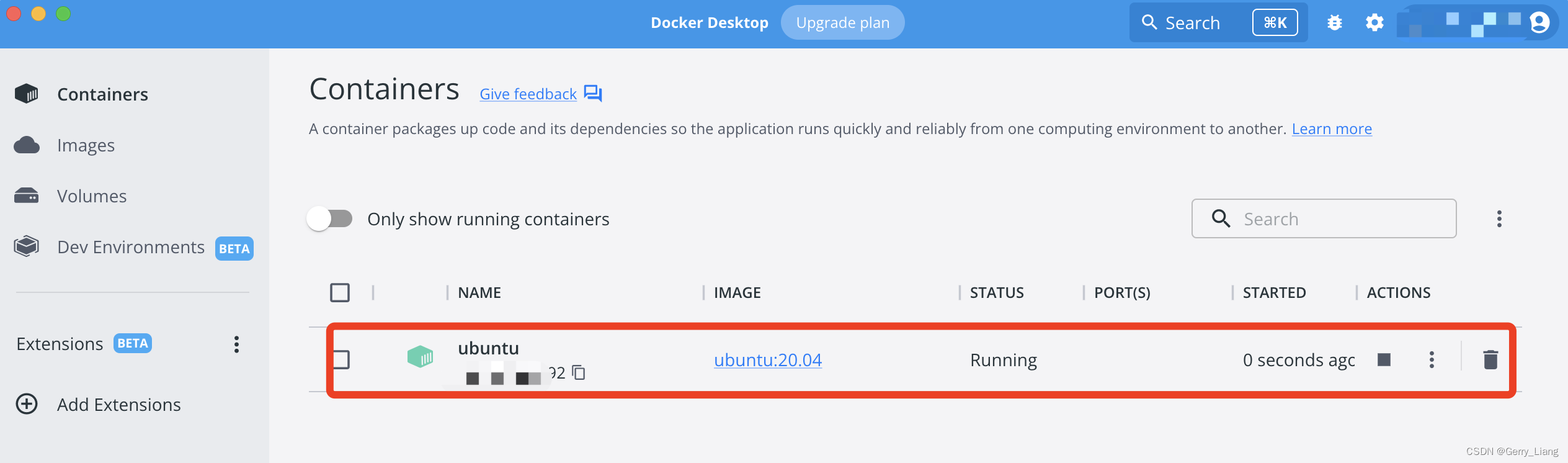Screen dimensions: 1568x463
Task: Toggle Only show running containers switch
Action: [330, 218]
